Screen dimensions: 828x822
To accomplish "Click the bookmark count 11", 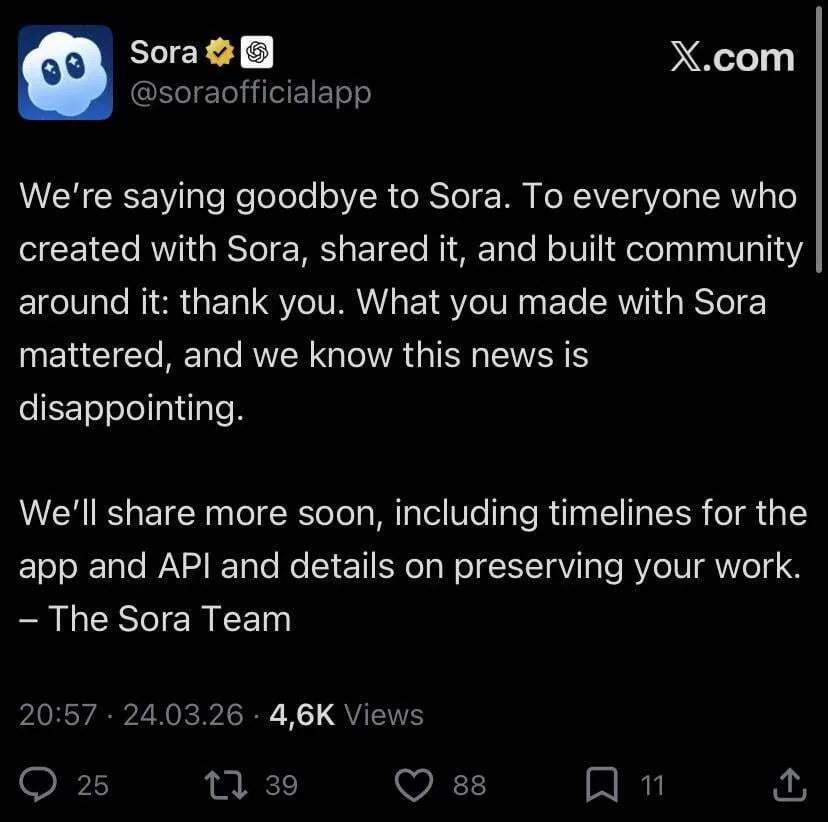I will (651, 786).
